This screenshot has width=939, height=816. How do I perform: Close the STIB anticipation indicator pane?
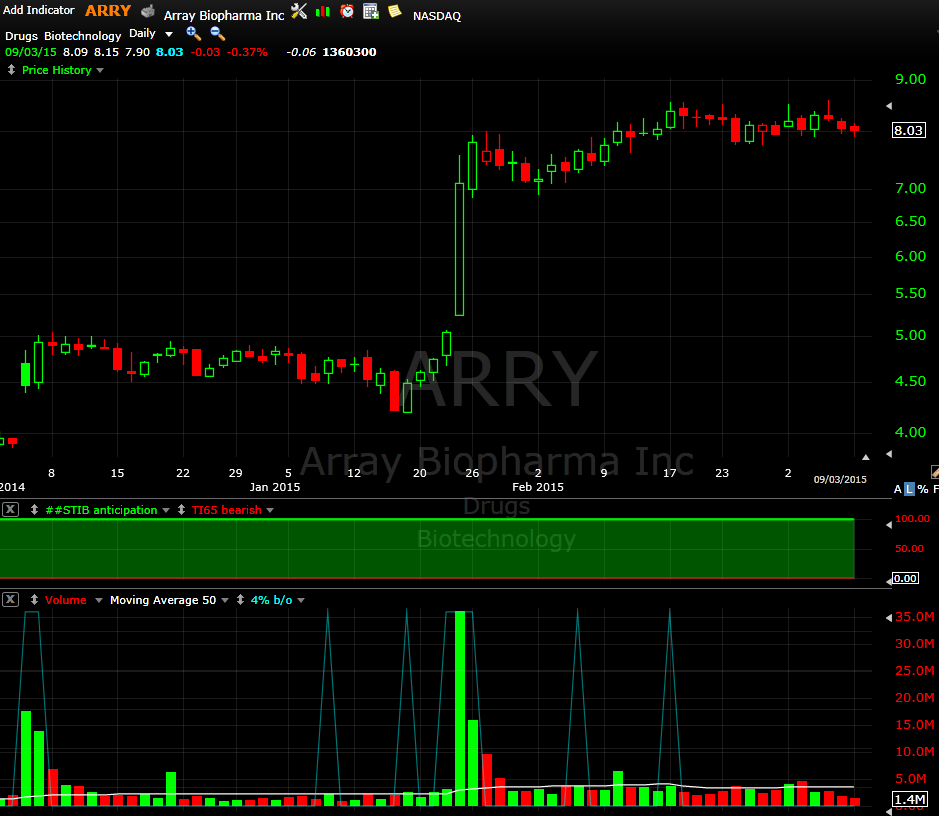tap(10, 509)
